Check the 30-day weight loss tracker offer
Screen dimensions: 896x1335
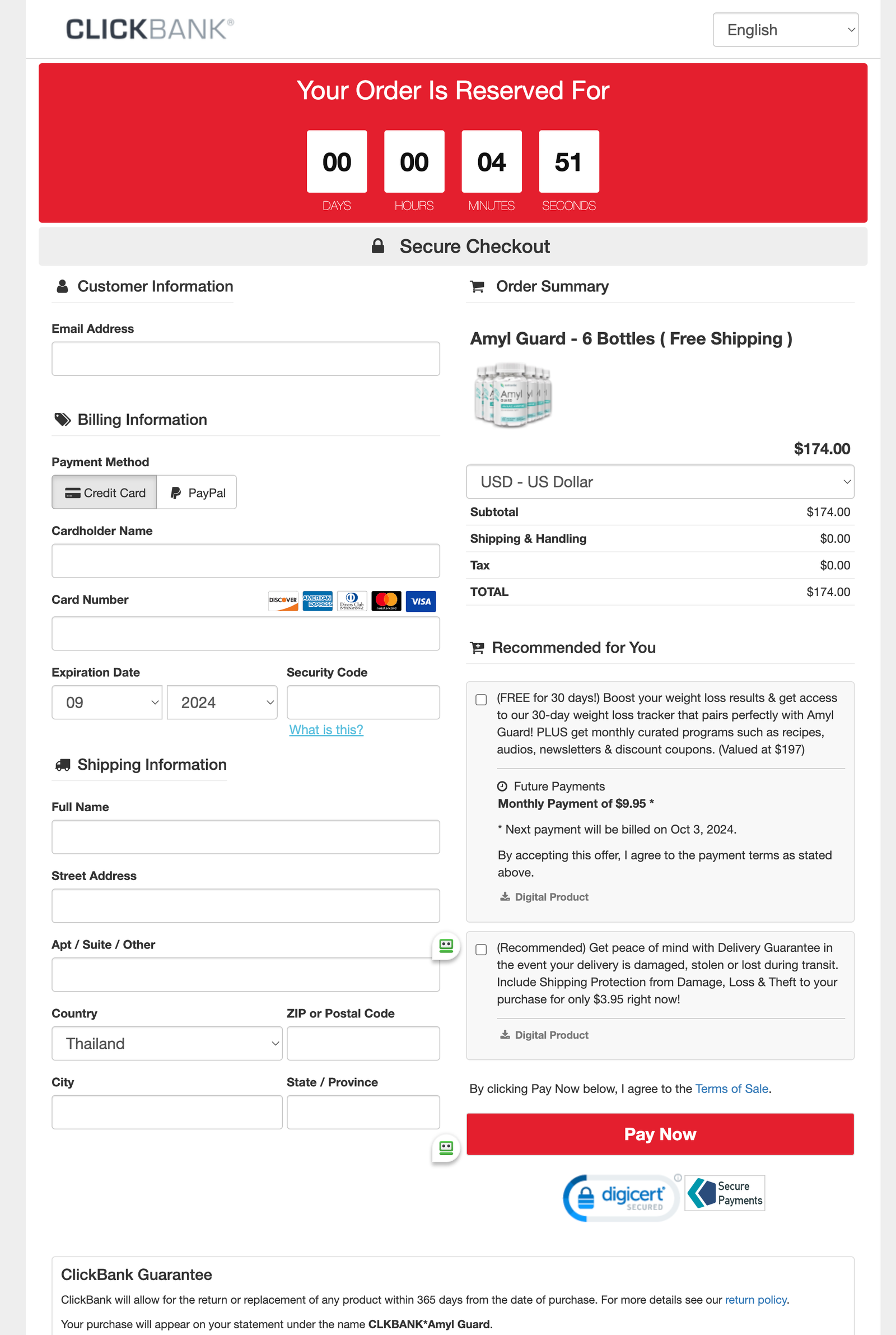point(481,700)
